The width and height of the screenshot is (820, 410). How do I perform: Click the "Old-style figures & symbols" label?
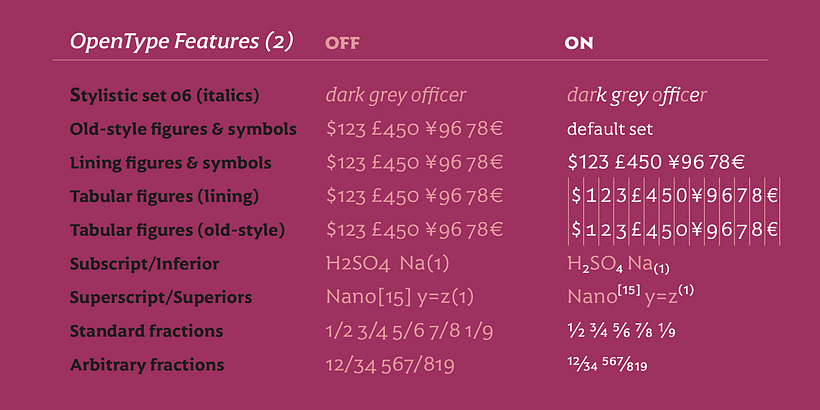(183, 129)
